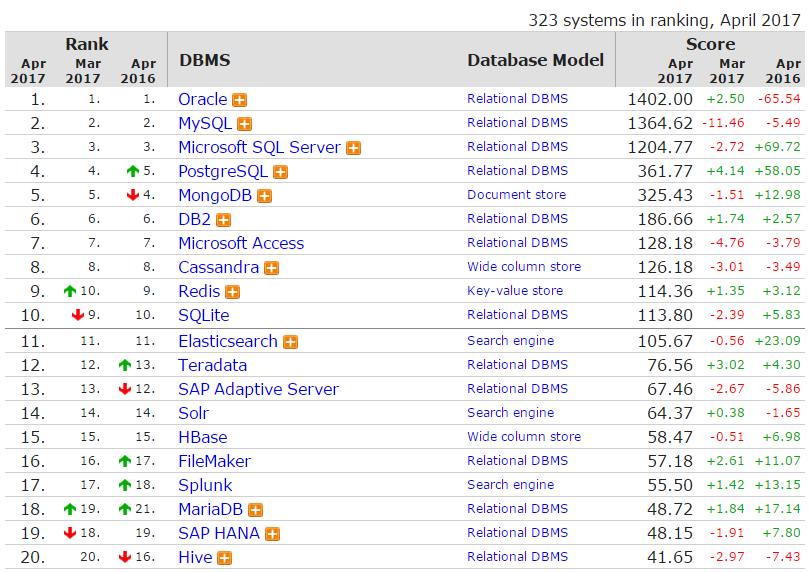
Task: Click red down arrow in Hive row
Action: click(125, 557)
